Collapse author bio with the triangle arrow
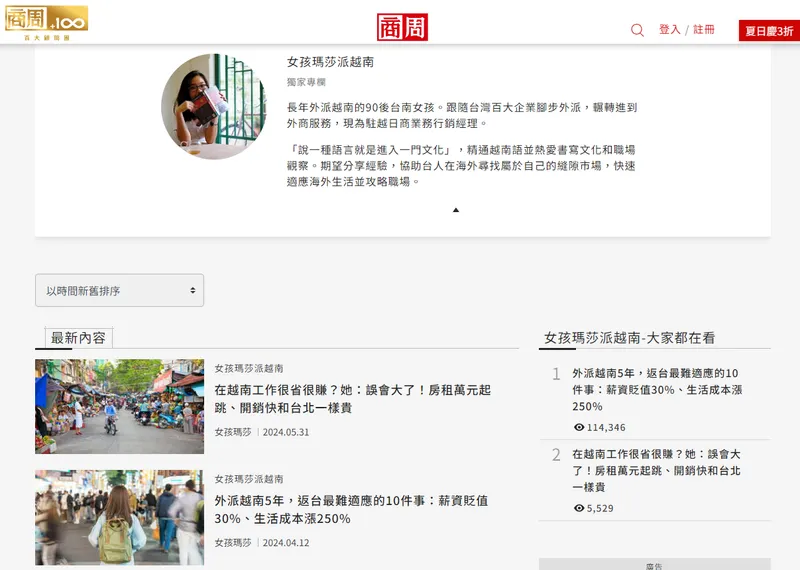This screenshot has width=800, height=570. 456,210
